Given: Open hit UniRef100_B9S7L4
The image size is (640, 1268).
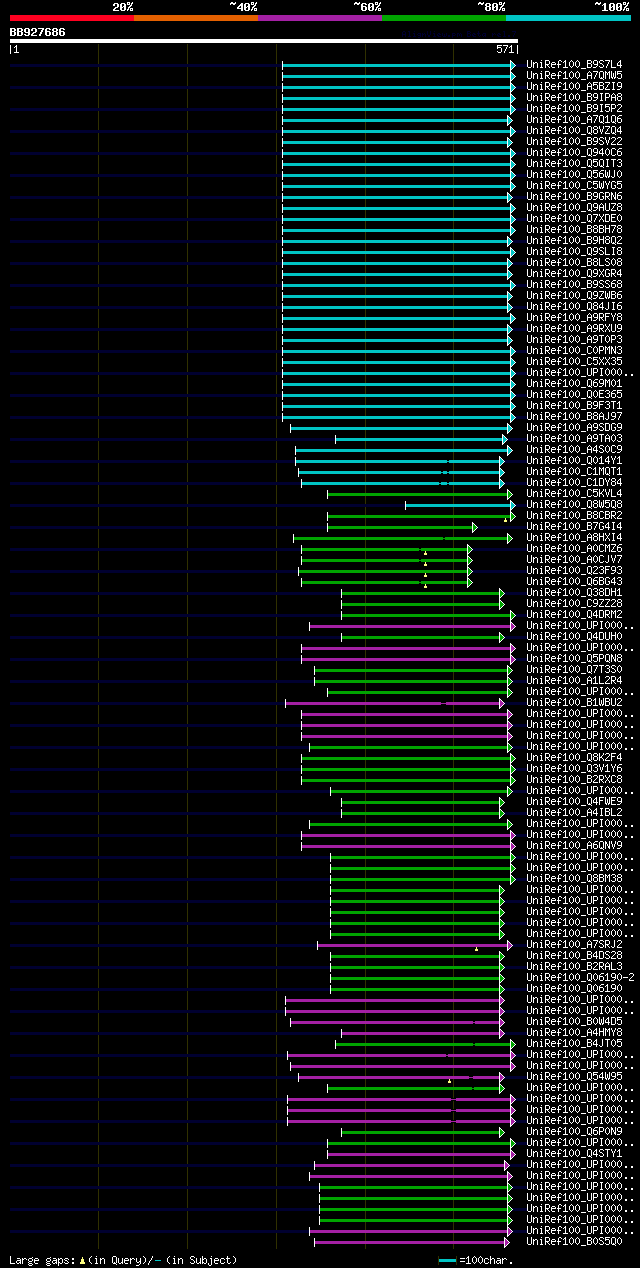Looking at the screenshot, I should [574, 64].
